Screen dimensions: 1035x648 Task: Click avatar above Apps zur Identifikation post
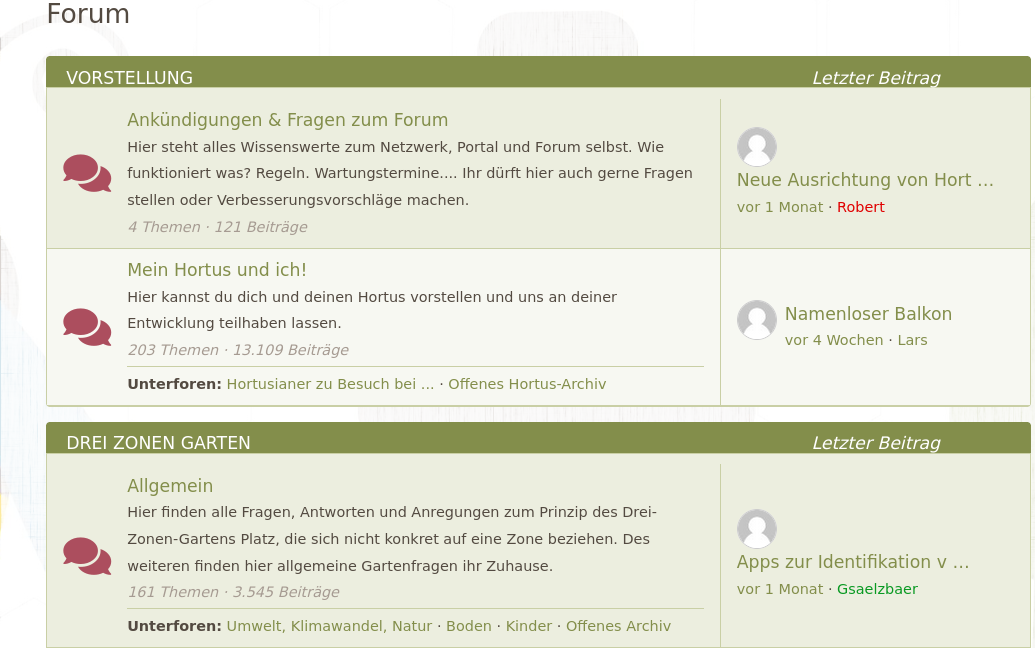(x=757, y=529)
